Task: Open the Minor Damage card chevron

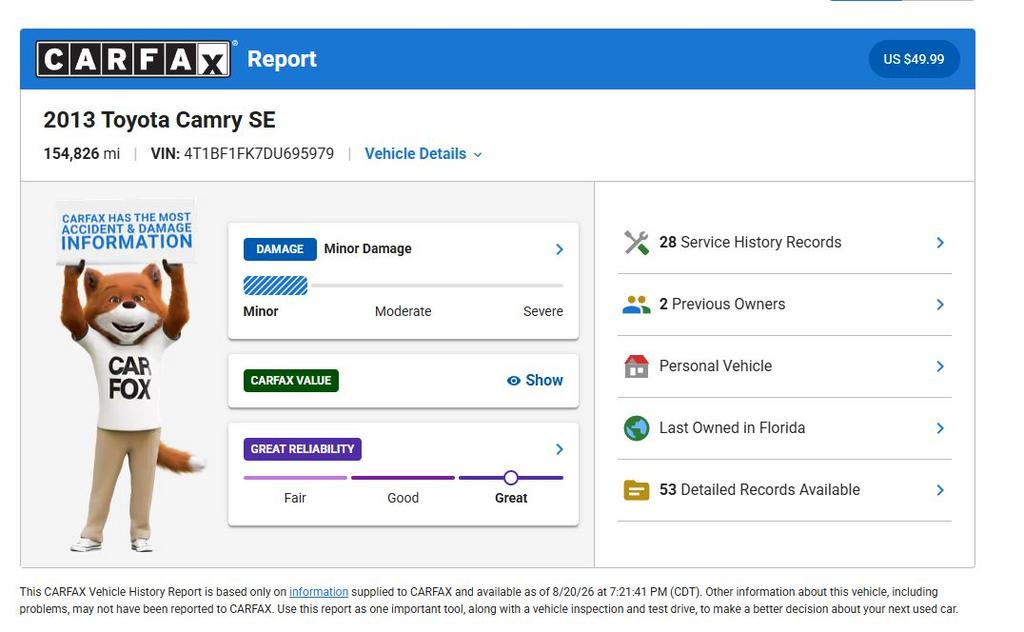Action: tap(559, 249)
